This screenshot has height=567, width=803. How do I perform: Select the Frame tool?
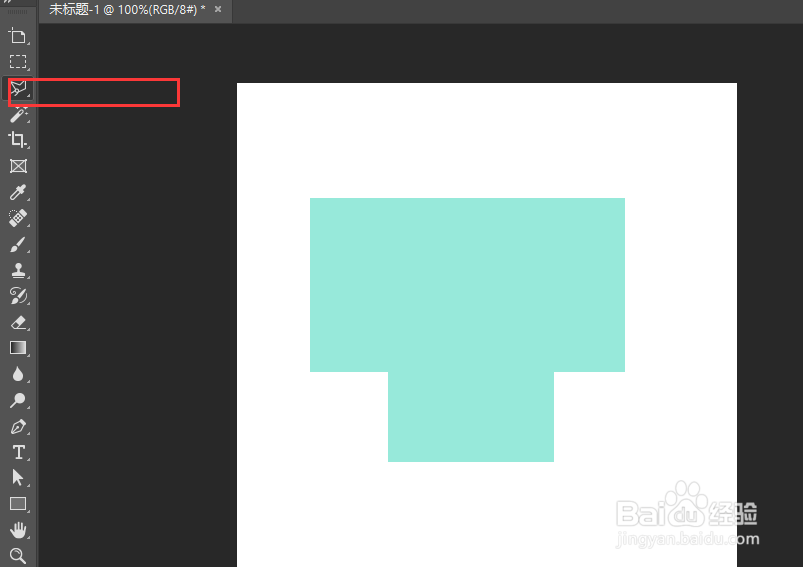(x=18, y=166)
